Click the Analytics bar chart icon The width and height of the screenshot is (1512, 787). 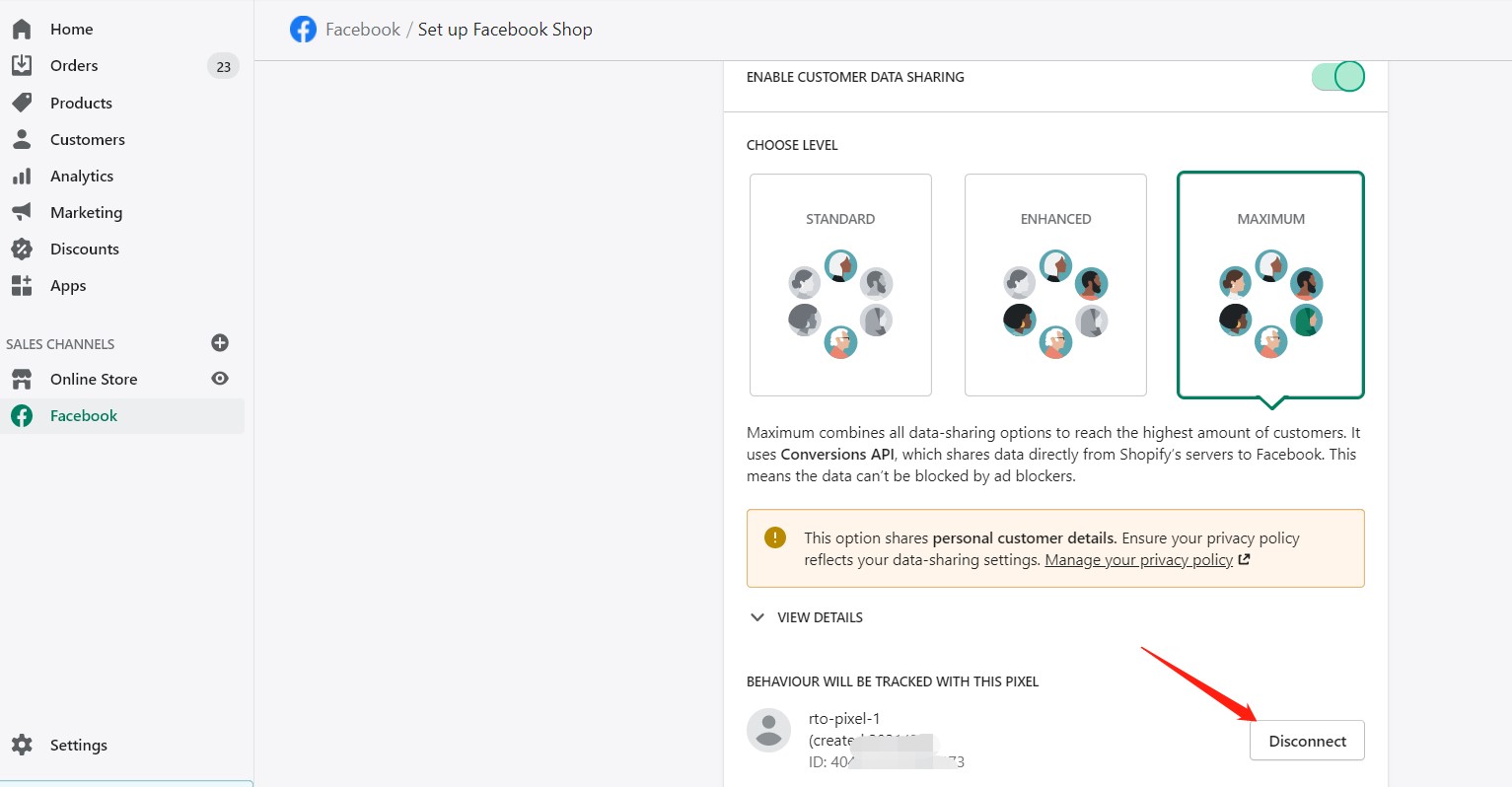point(22,176)
